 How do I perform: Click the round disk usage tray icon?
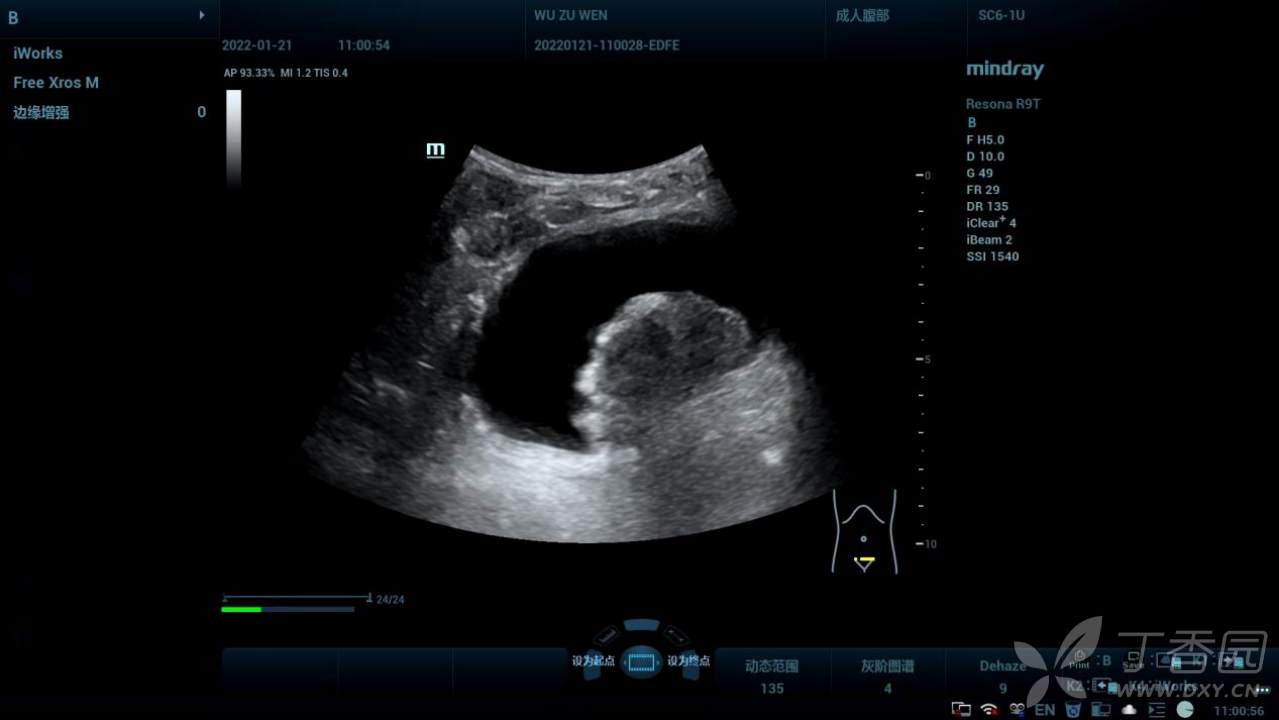pyautogui.click(x=1185, y=709)
